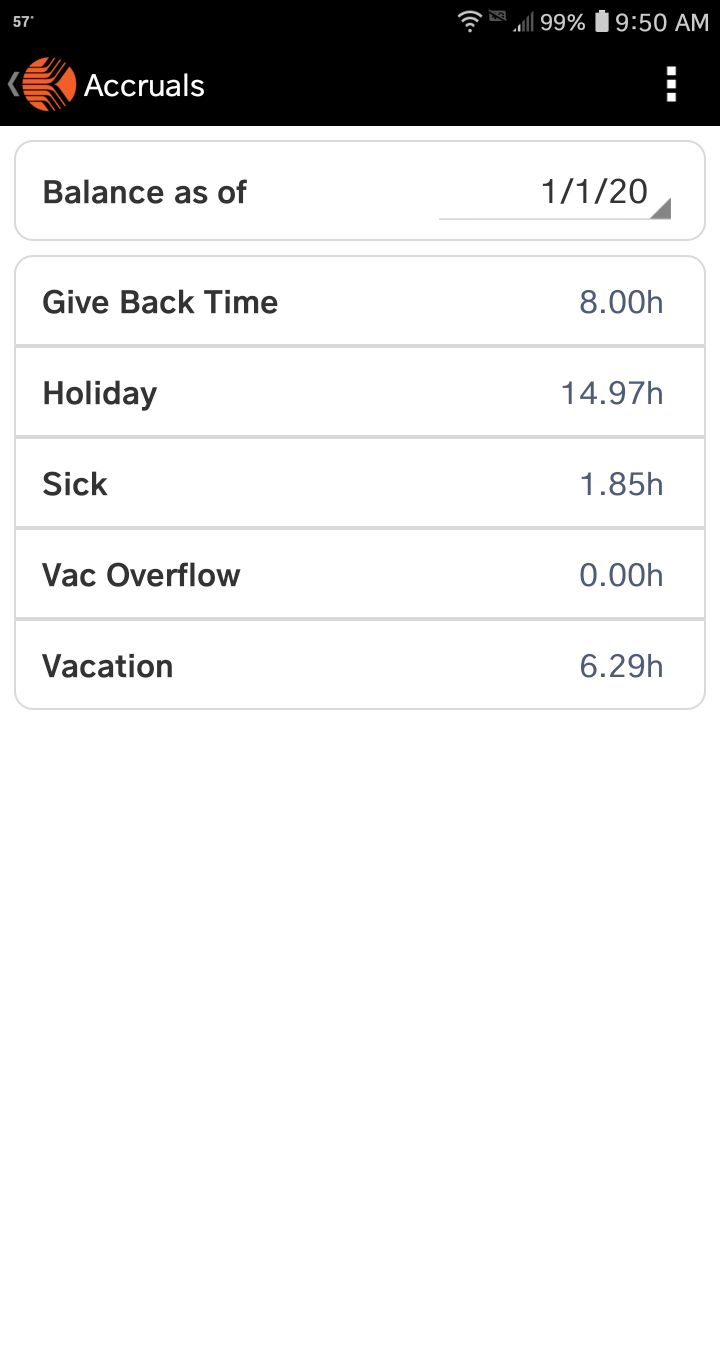Select the Holiday accrual row
This screenshot has height=1356, width=720.
coord(360,393)
